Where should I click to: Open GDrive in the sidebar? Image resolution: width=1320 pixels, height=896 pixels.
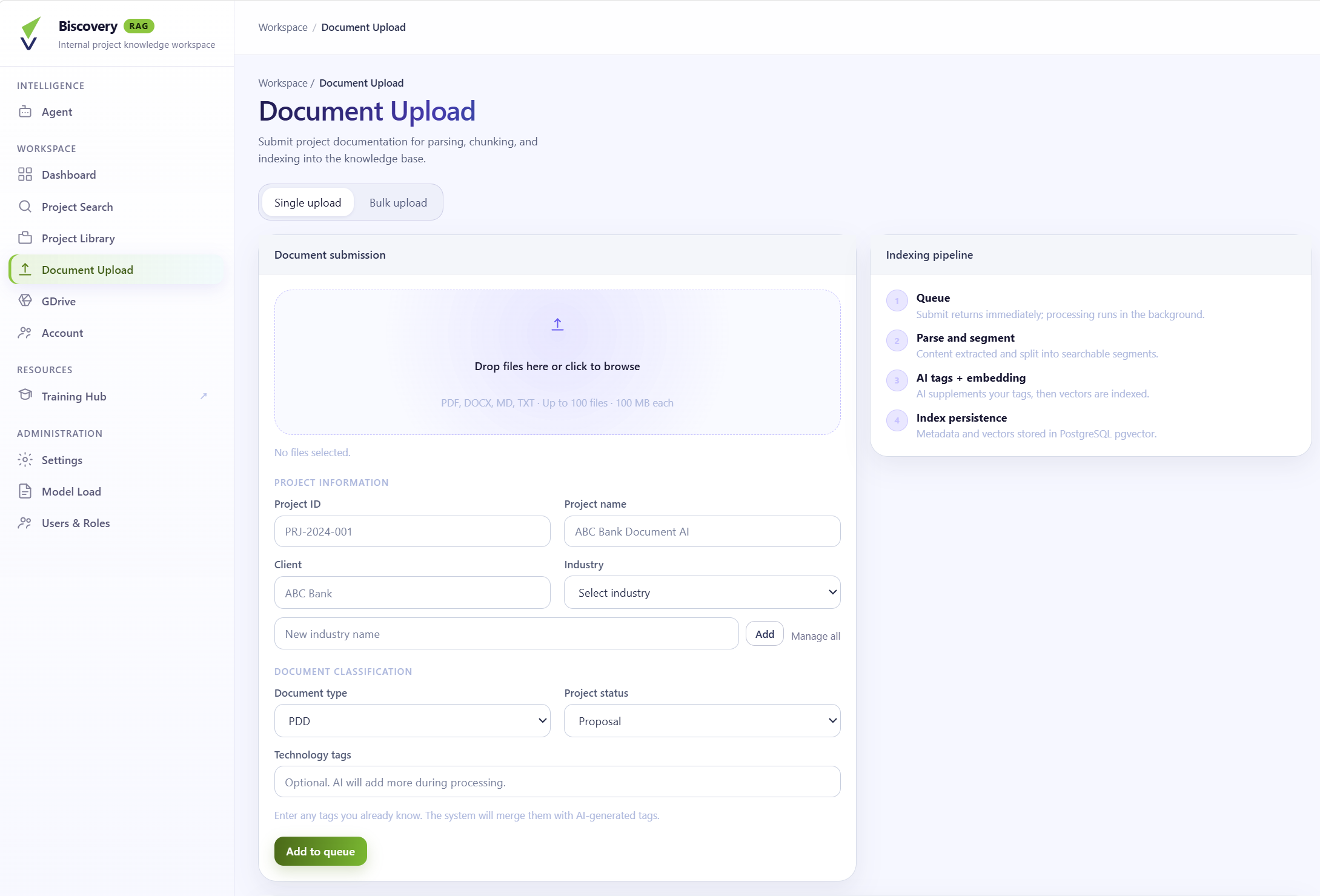pyautogui.click(x=116, y=301)
